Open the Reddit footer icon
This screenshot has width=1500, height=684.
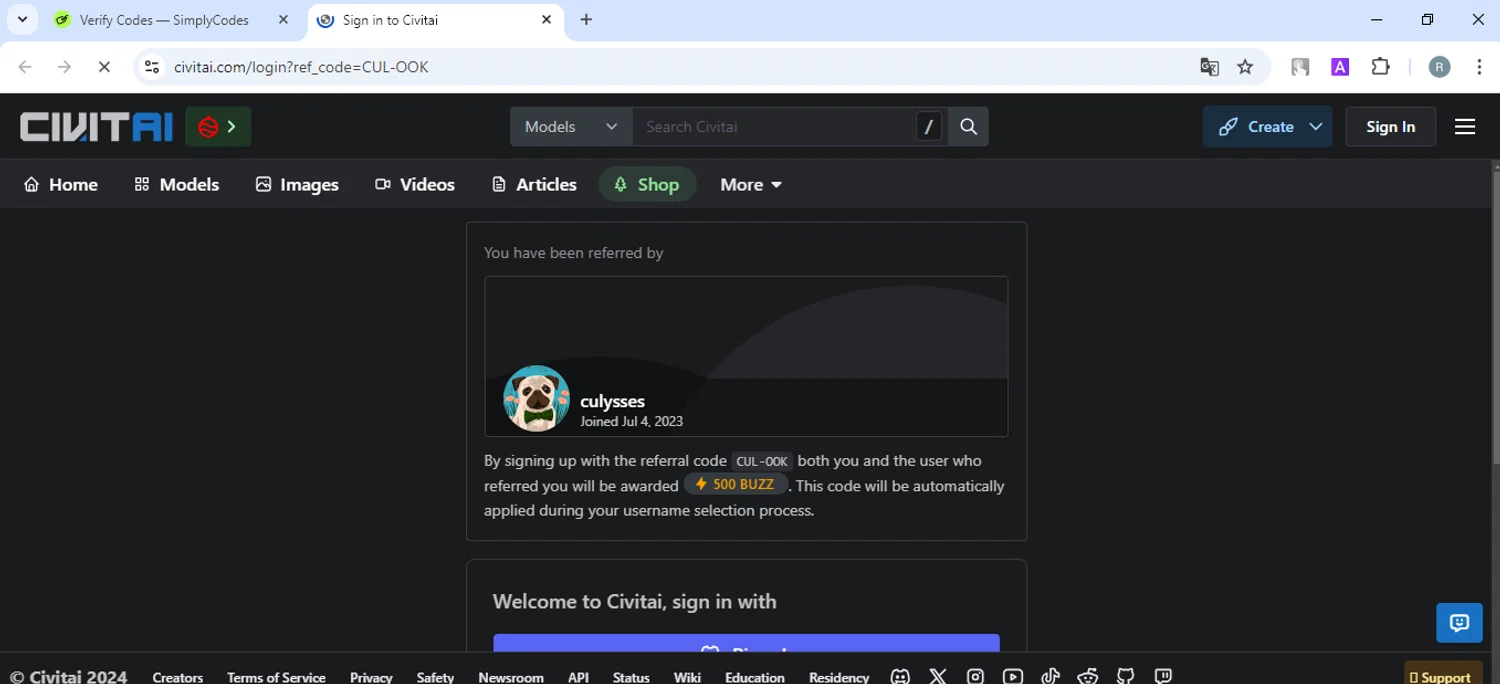click(1088, 676)
